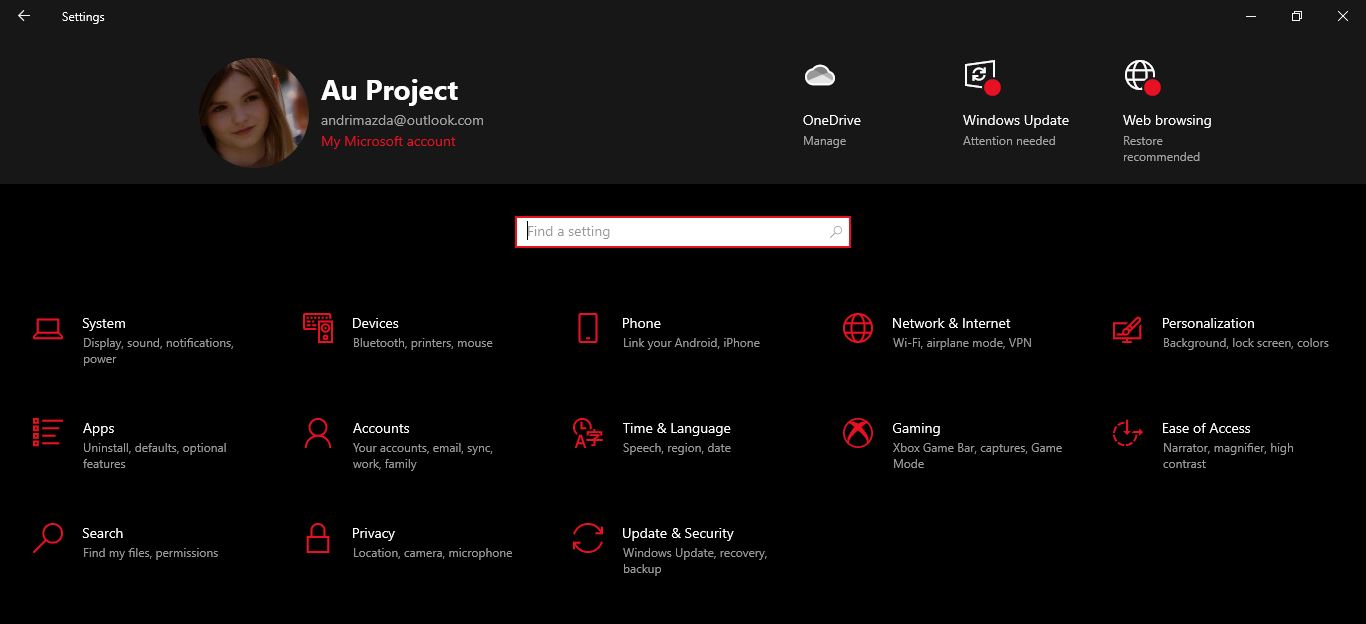Screen dimensions: 1366x624
Task: Click the Accounts person icon
Action: pos(318,433)
